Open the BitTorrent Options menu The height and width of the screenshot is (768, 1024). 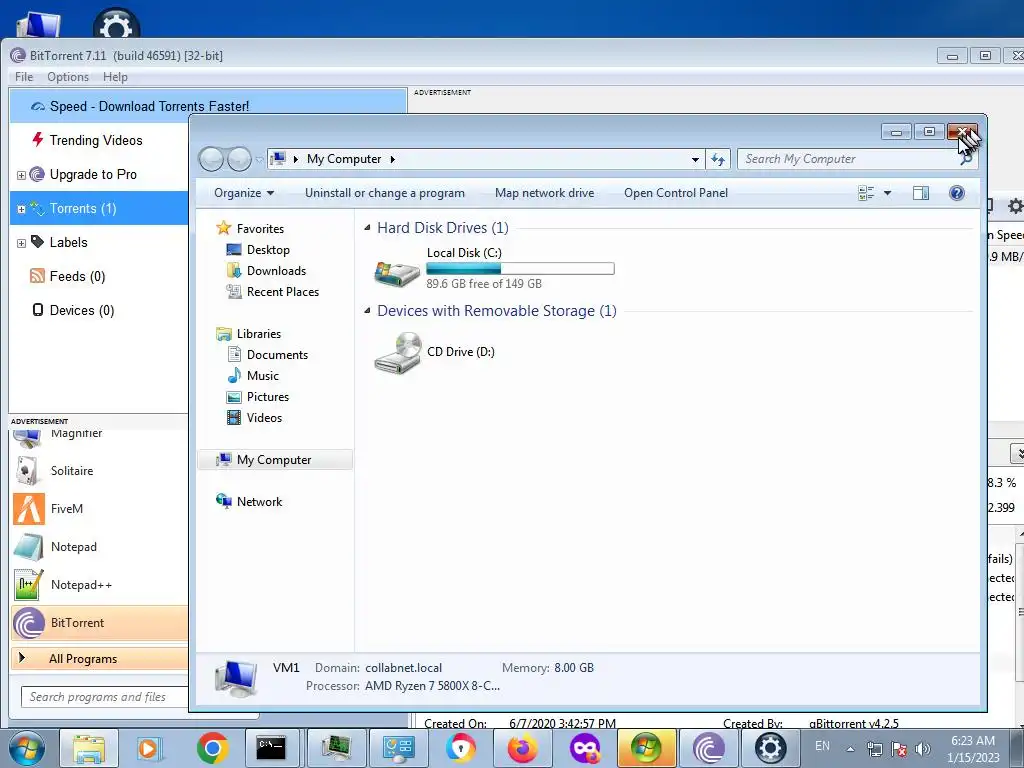coord(68,76)
